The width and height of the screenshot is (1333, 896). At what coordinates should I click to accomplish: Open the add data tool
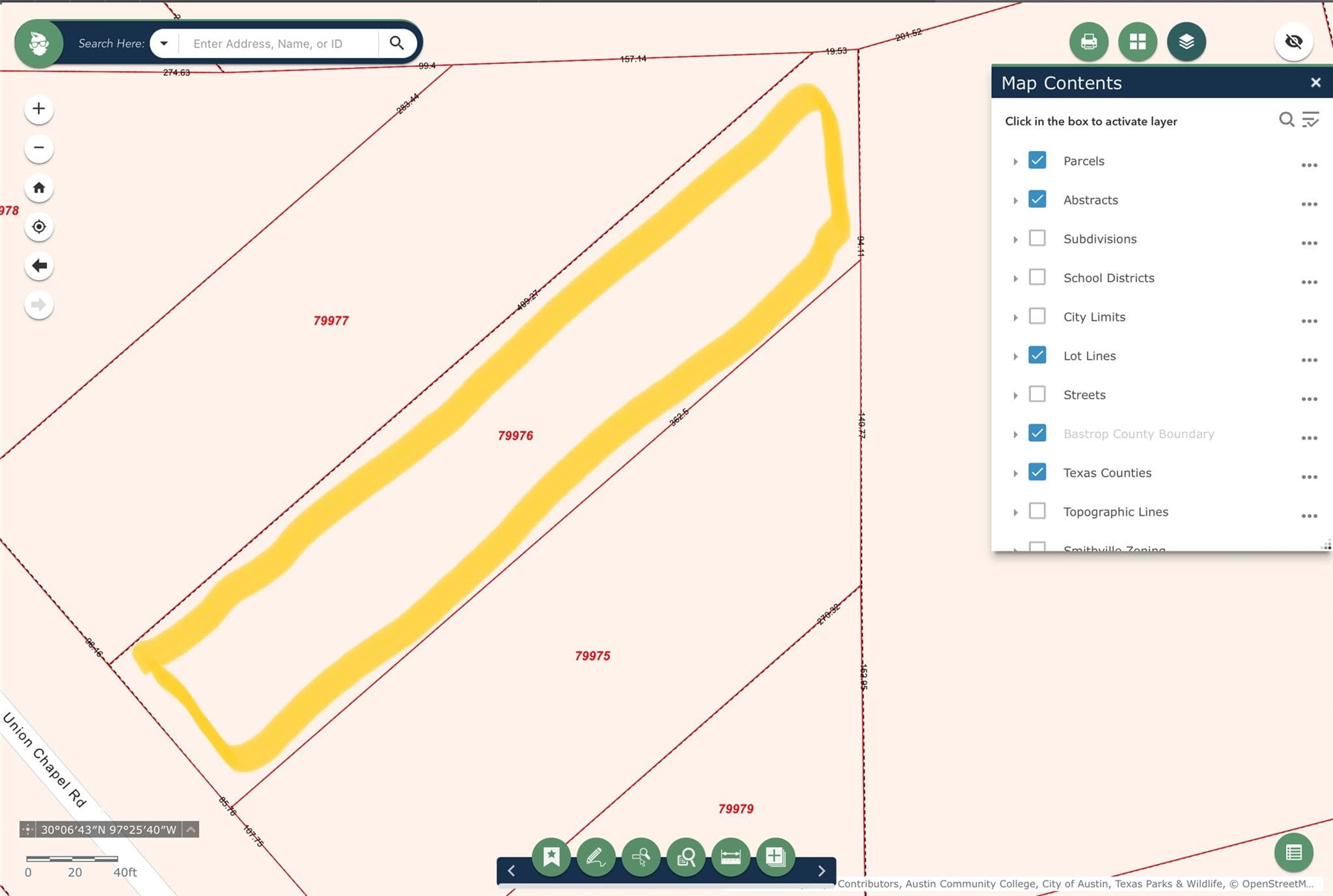tap(776, 857)
